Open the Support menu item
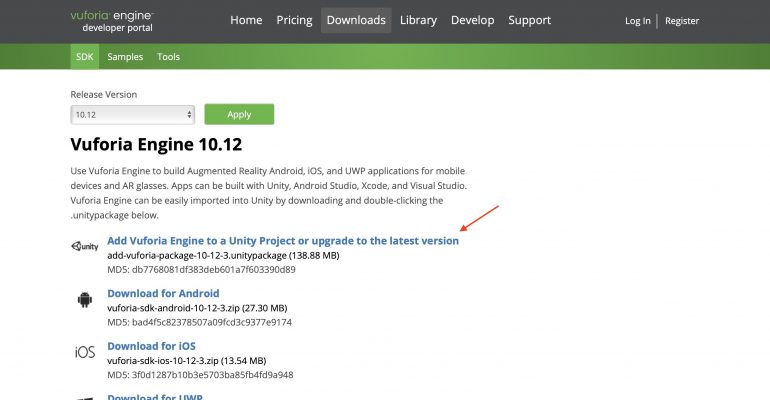The height and width of the screenshot is (400, 770). (529, 20)
